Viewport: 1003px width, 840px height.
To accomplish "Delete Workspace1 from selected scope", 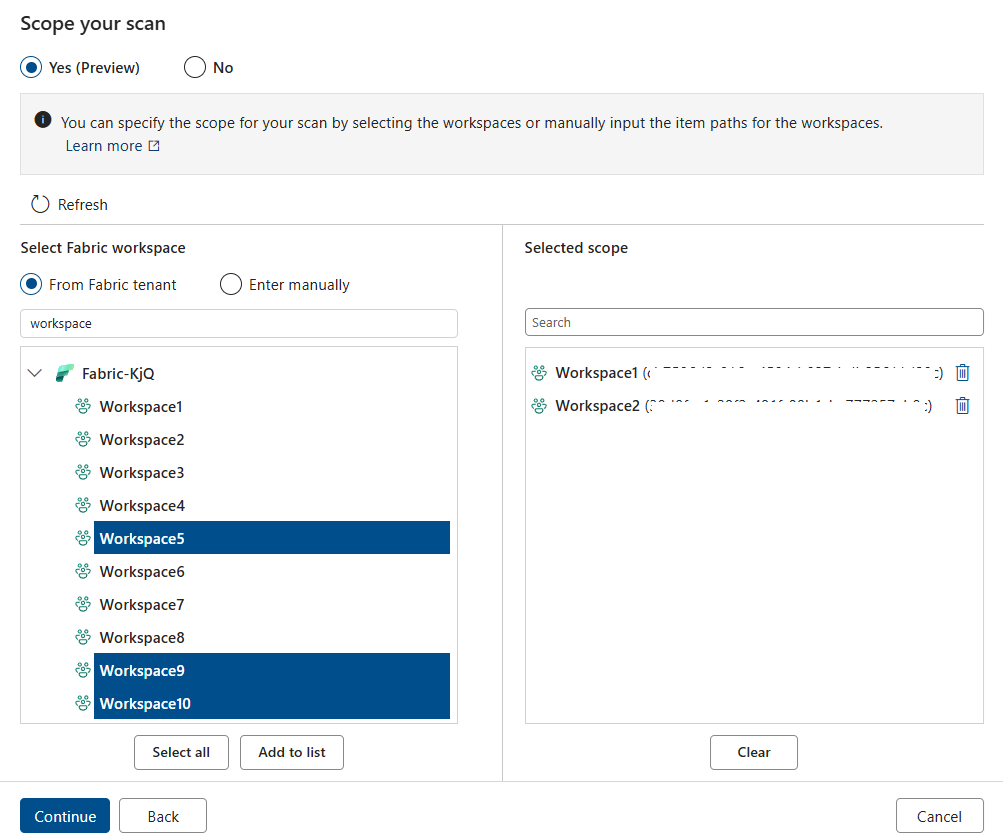I will click(x=962, y=372).
